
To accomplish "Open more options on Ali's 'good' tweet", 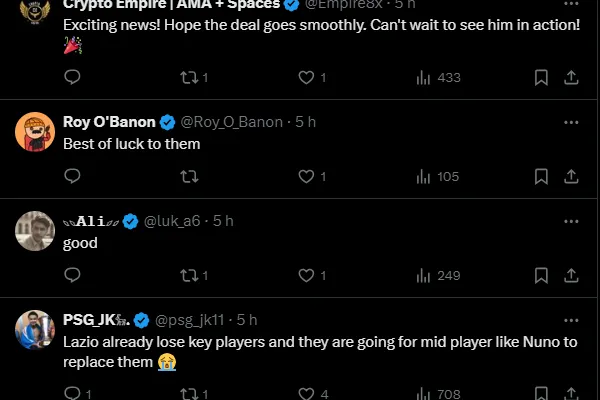I will [571, 221].
